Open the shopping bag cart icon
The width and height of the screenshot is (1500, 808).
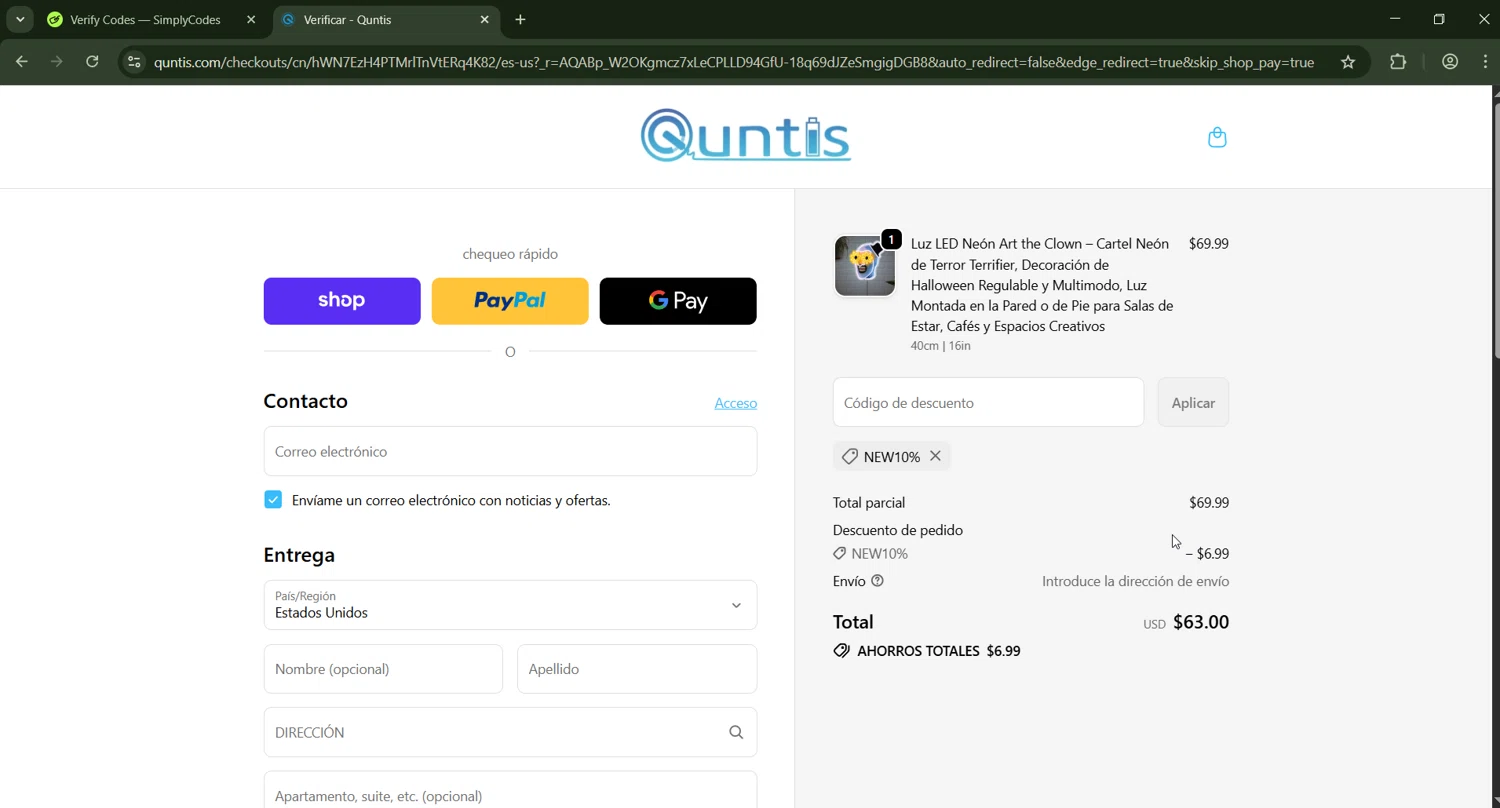click(1217, 137)
